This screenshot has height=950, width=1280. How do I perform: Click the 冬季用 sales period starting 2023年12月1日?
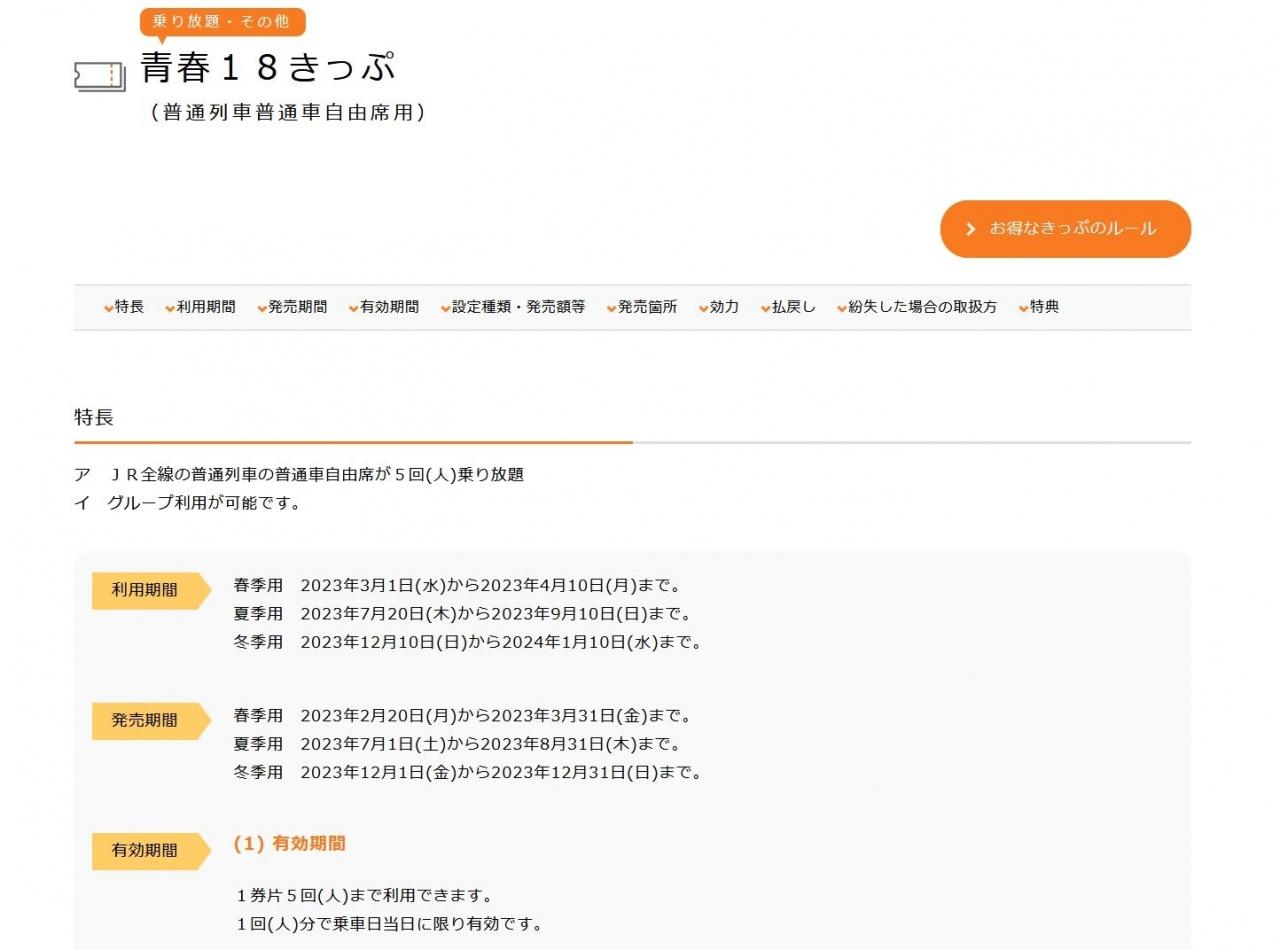[x=468, y=772]
